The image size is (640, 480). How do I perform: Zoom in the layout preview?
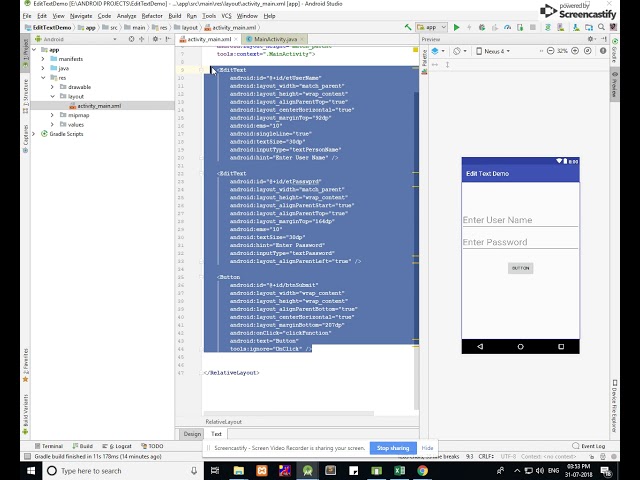point(575,51)
